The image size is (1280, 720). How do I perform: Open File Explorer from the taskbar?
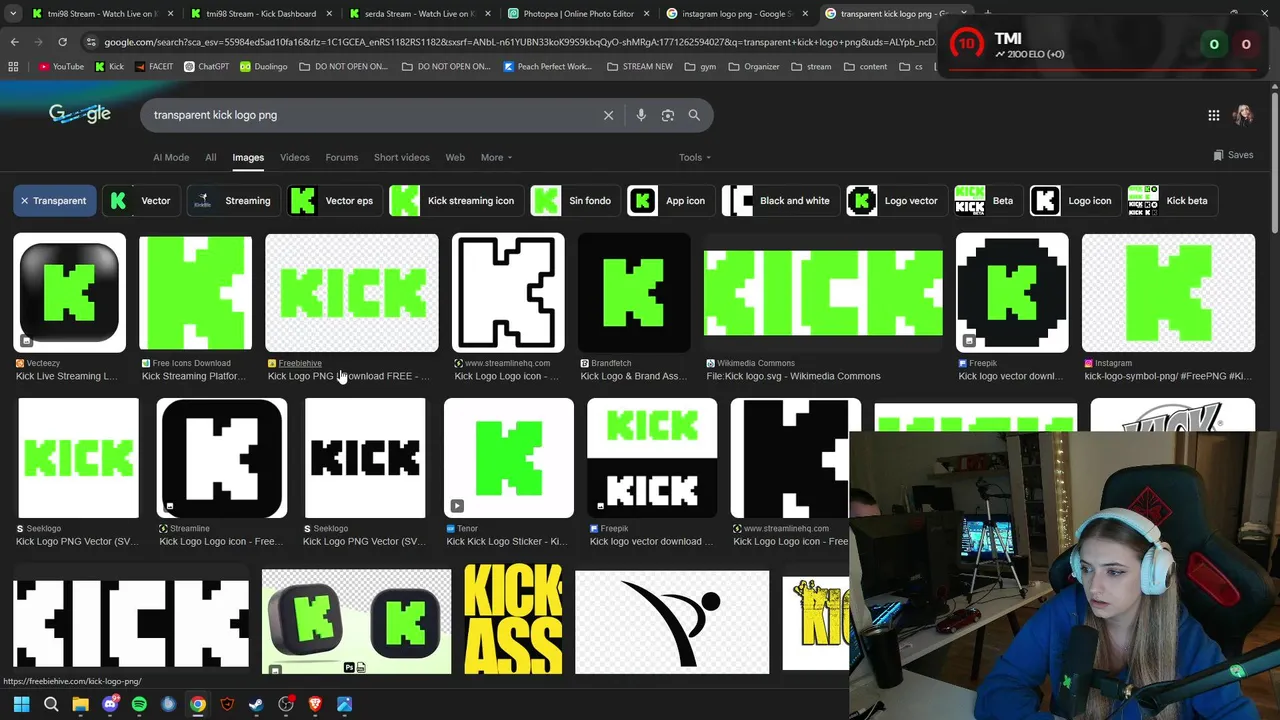(80, 704)
